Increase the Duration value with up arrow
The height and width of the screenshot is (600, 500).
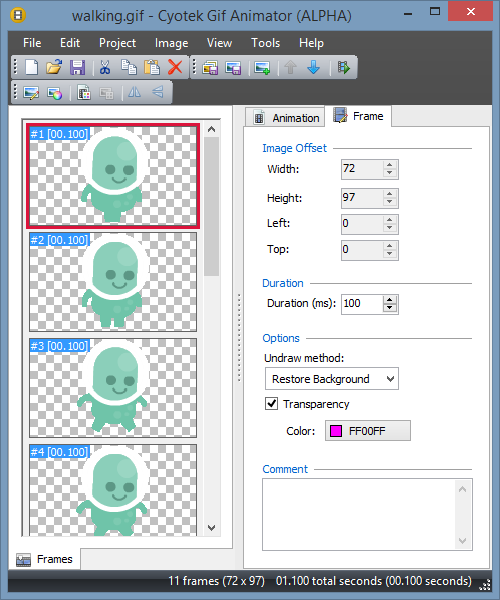(x=389, y=300)
